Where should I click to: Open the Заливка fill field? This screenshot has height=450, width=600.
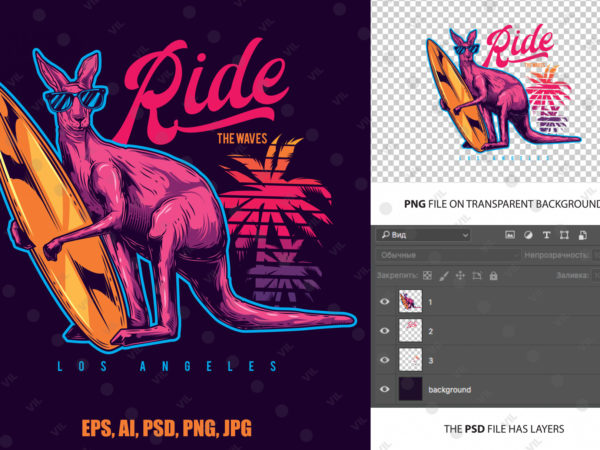(x=596, y=275)
